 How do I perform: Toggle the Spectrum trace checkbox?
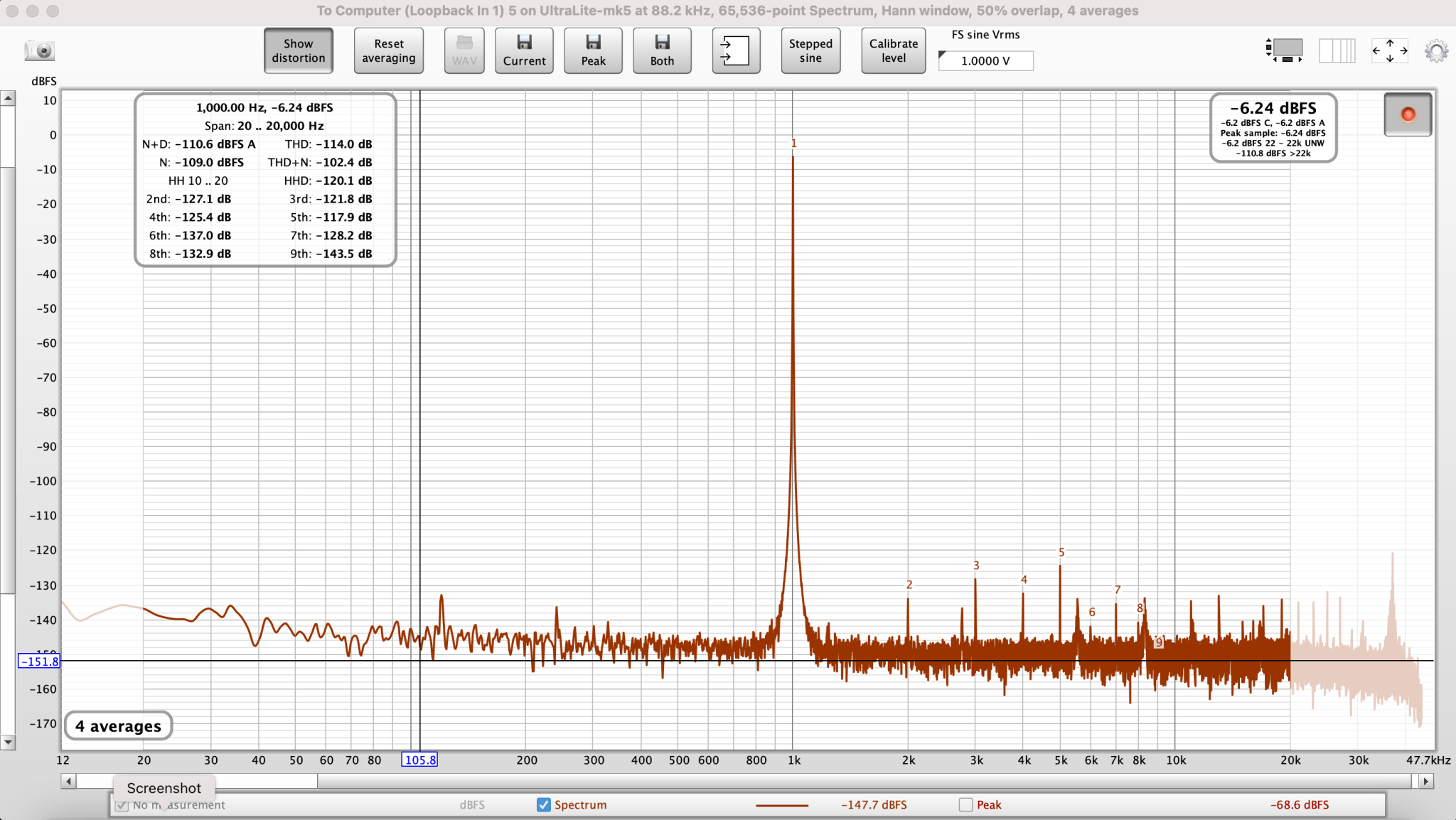[544, 804]
